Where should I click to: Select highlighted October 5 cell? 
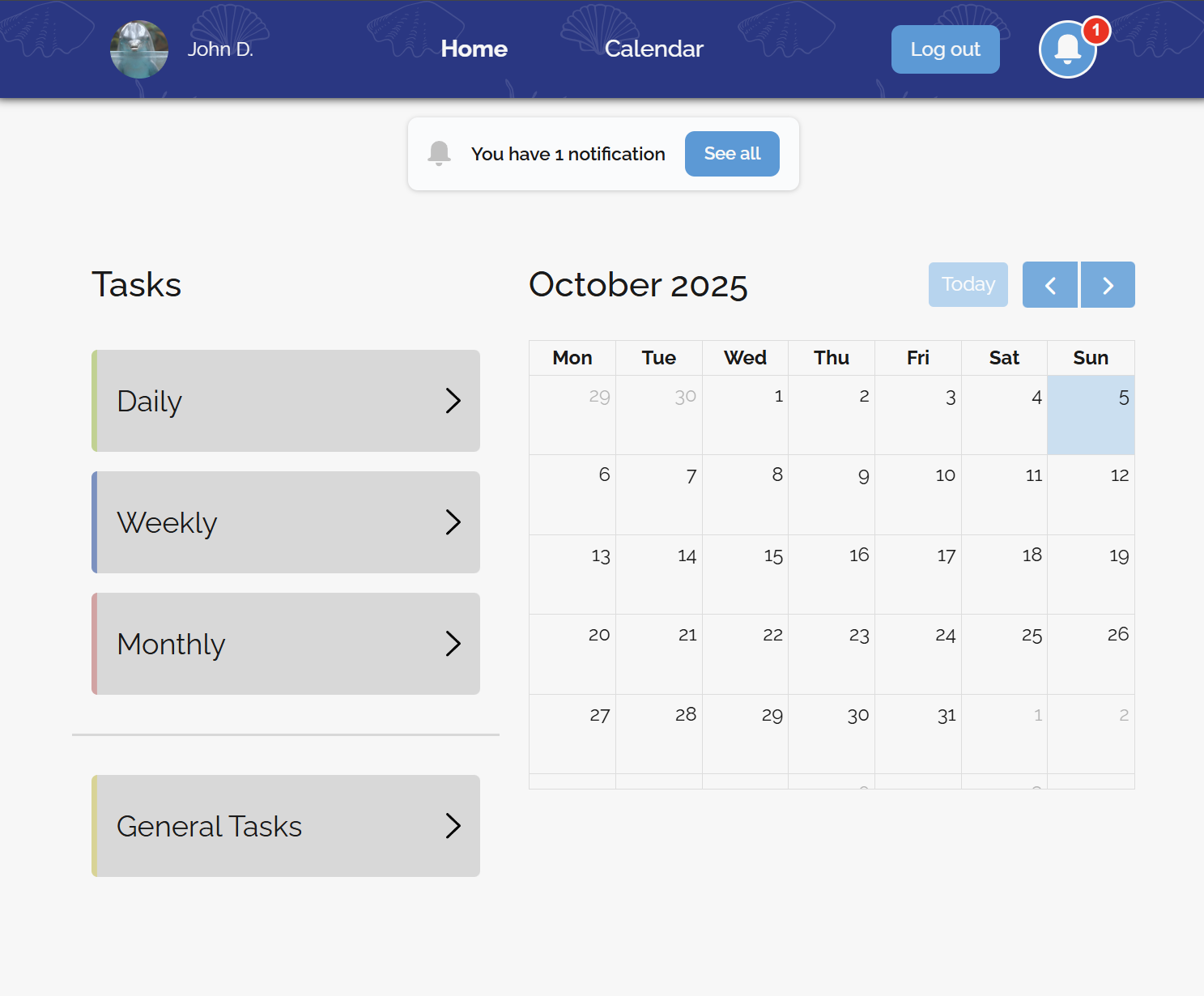click(x=1091, y=415)
